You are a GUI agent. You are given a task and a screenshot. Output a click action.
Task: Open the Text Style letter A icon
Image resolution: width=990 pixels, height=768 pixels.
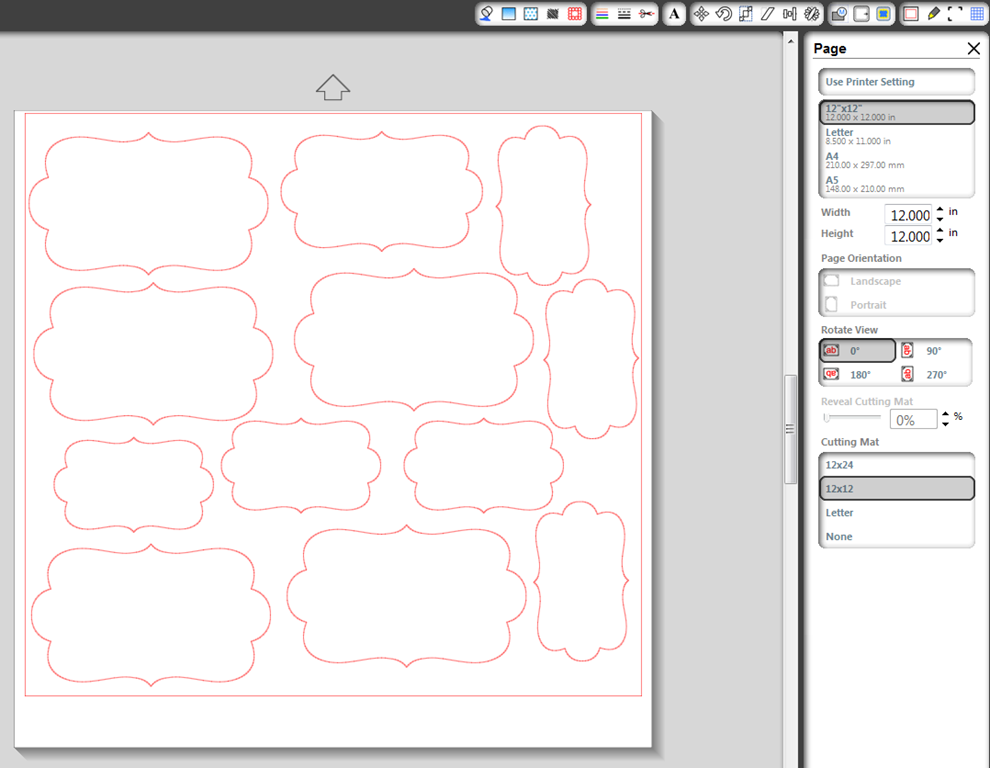(674, 14)
